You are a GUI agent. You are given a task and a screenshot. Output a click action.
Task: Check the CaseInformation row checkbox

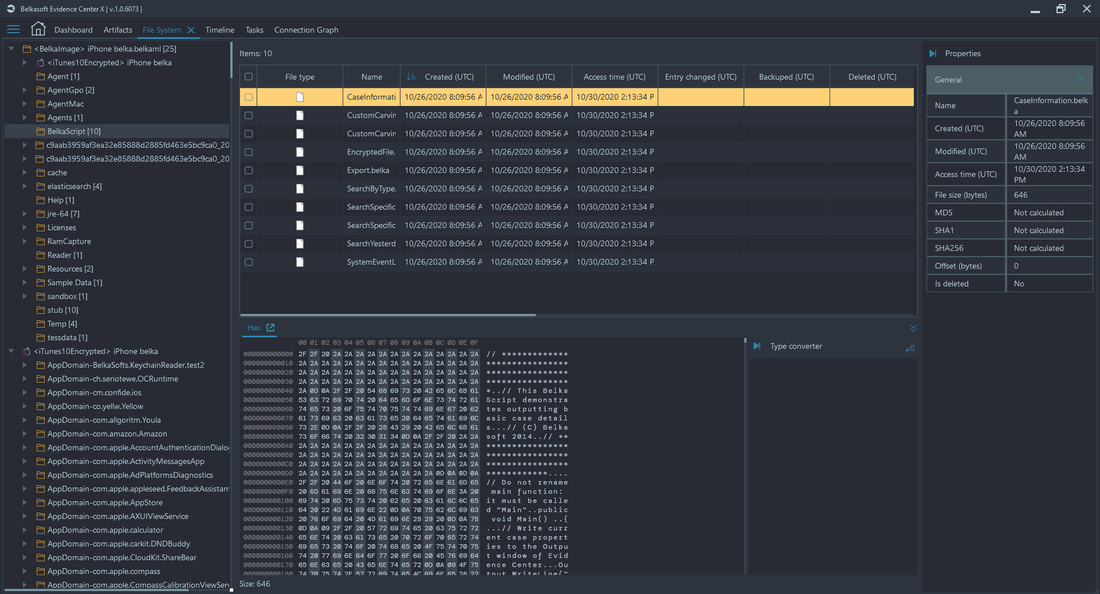pyautogui.click(x=248, y=97)
